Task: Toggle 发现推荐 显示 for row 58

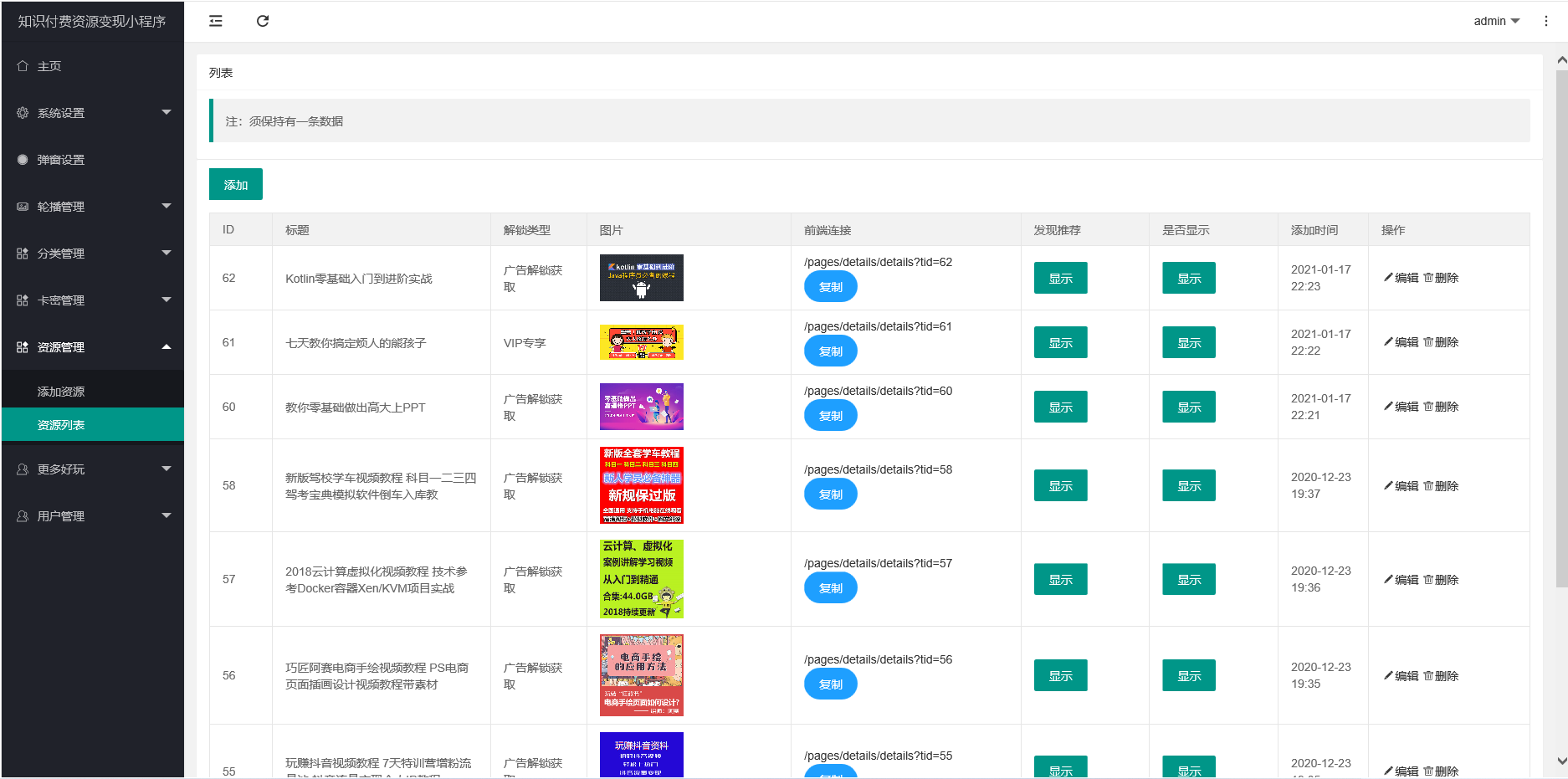Action: coord(1060,486)
